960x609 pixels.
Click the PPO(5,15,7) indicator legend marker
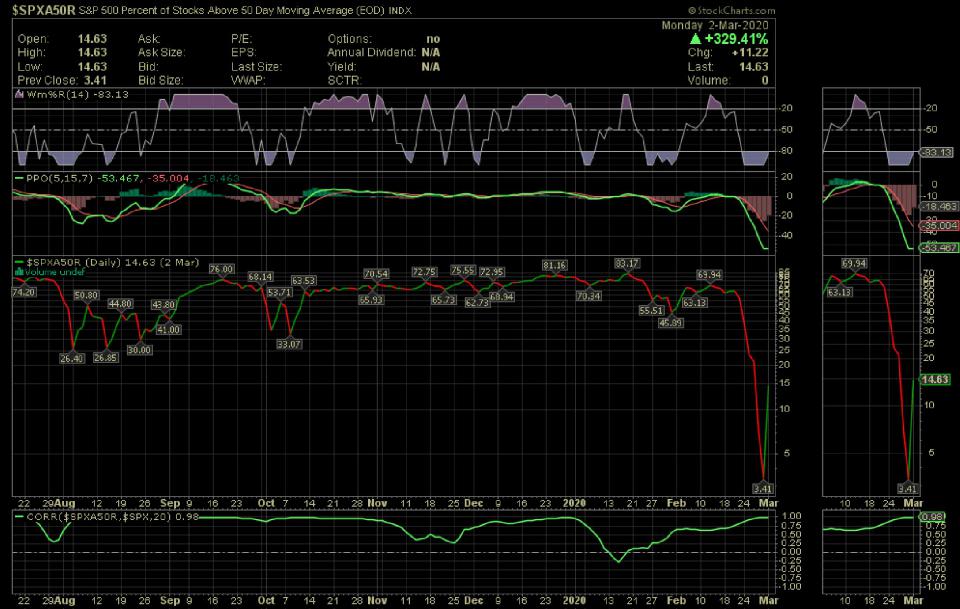tap(17, 177)
